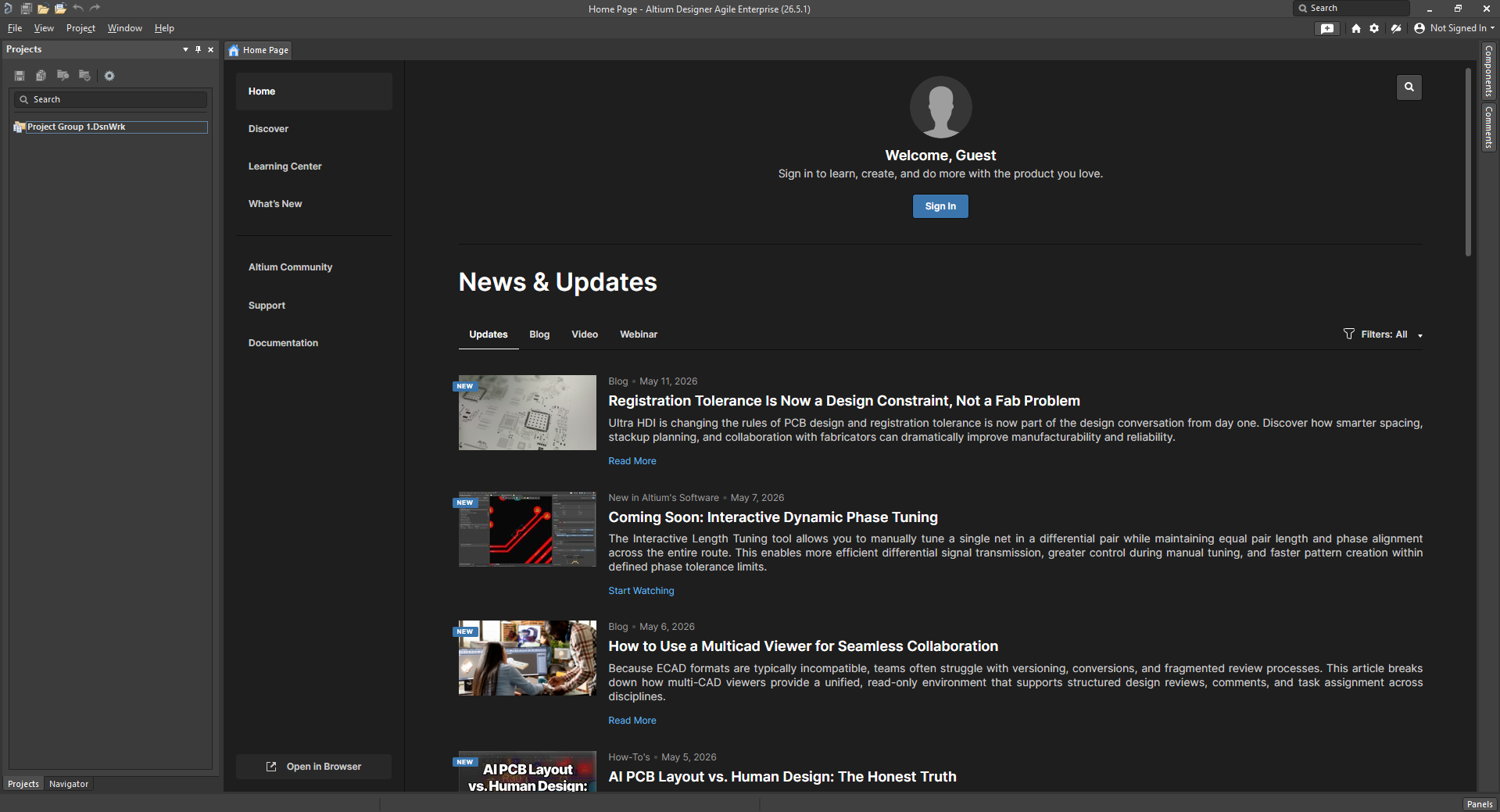Open the Comments side panel tab

1489,127
